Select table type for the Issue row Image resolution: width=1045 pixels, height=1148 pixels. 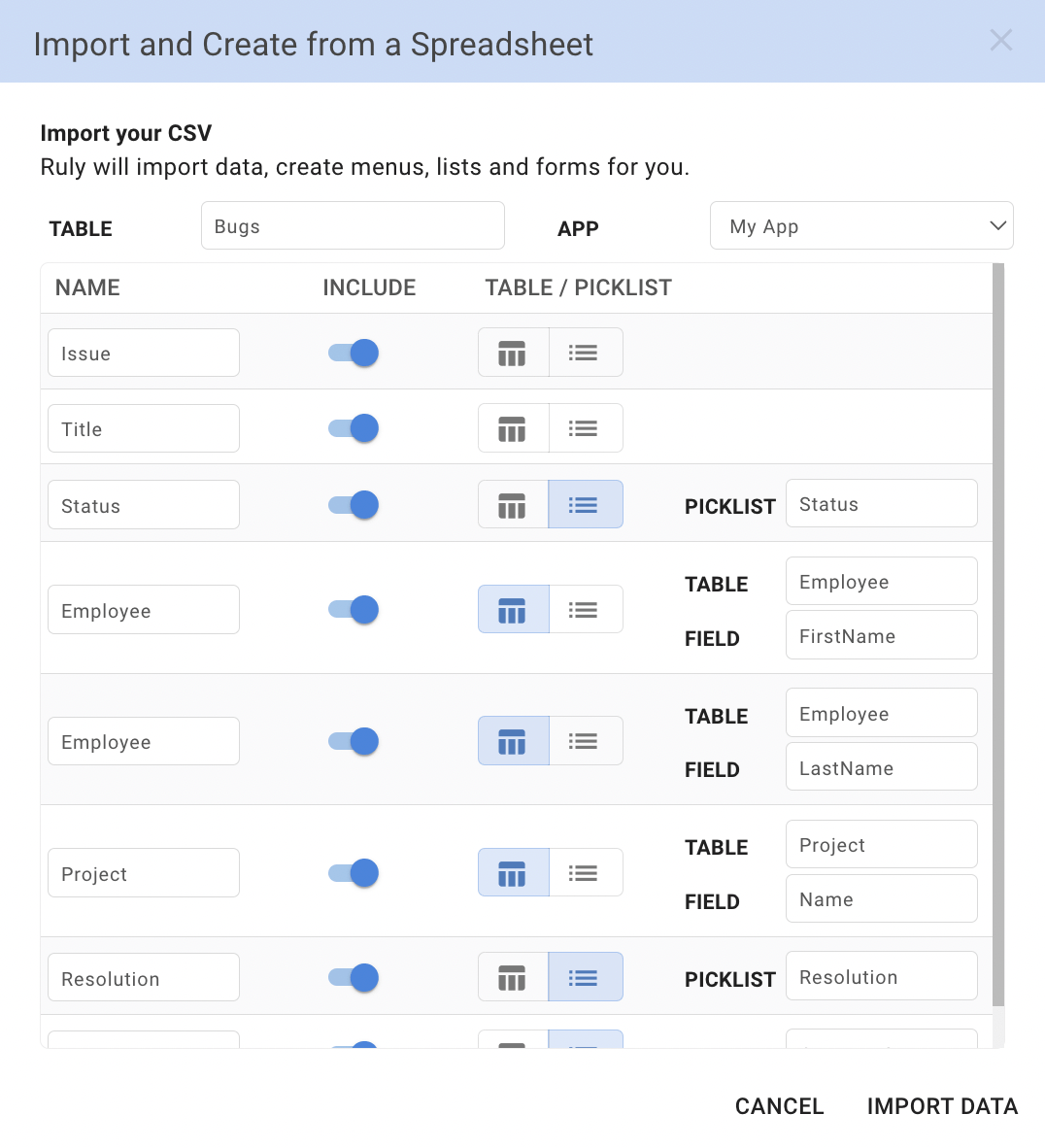(513, 353)
